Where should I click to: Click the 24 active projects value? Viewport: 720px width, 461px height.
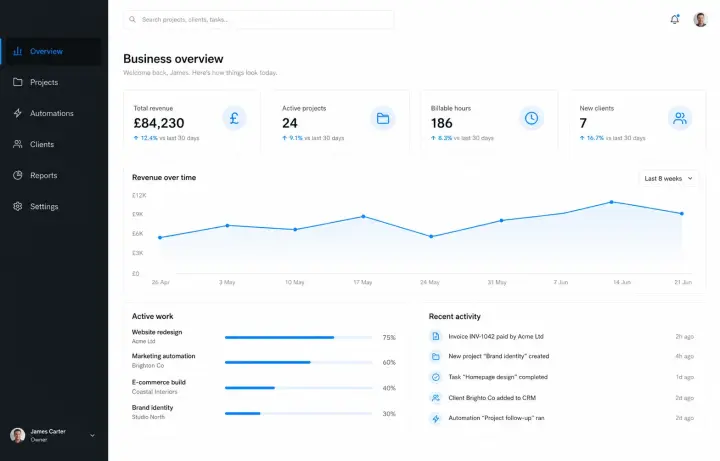point(290,123)
